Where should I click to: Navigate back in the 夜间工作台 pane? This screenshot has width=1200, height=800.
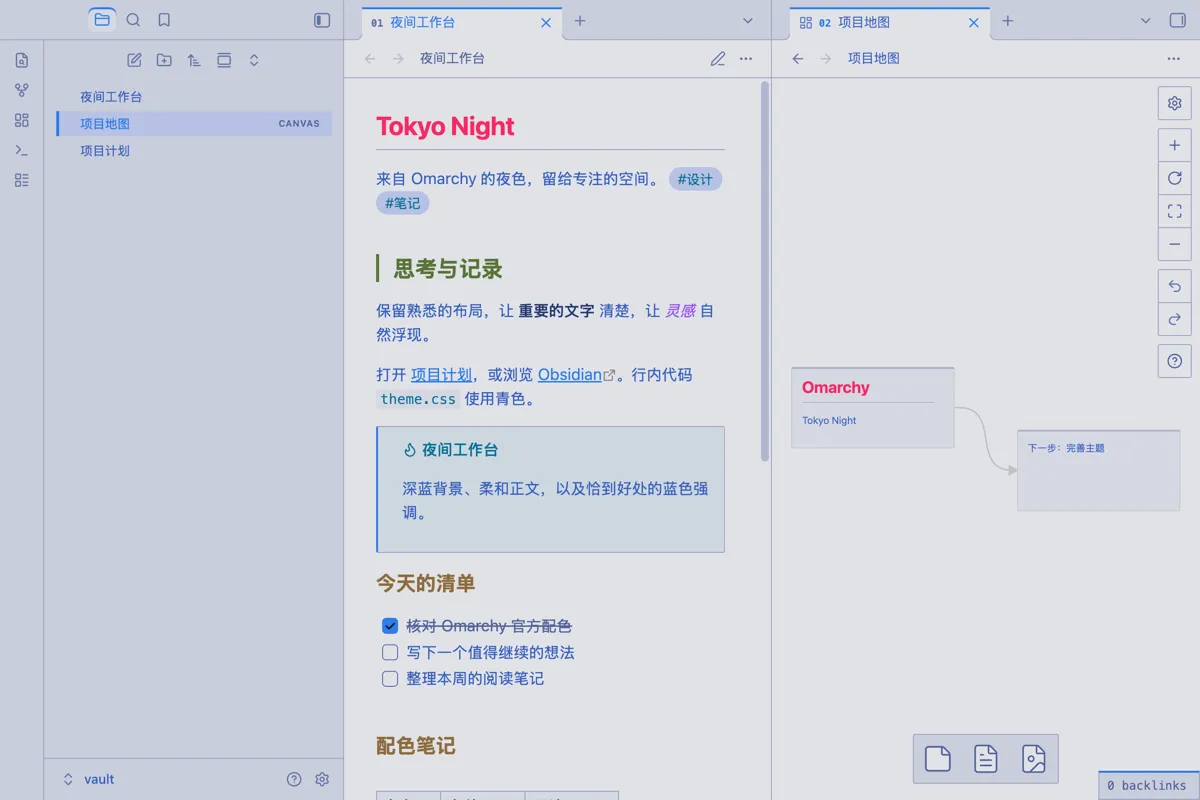pos(370,59)
